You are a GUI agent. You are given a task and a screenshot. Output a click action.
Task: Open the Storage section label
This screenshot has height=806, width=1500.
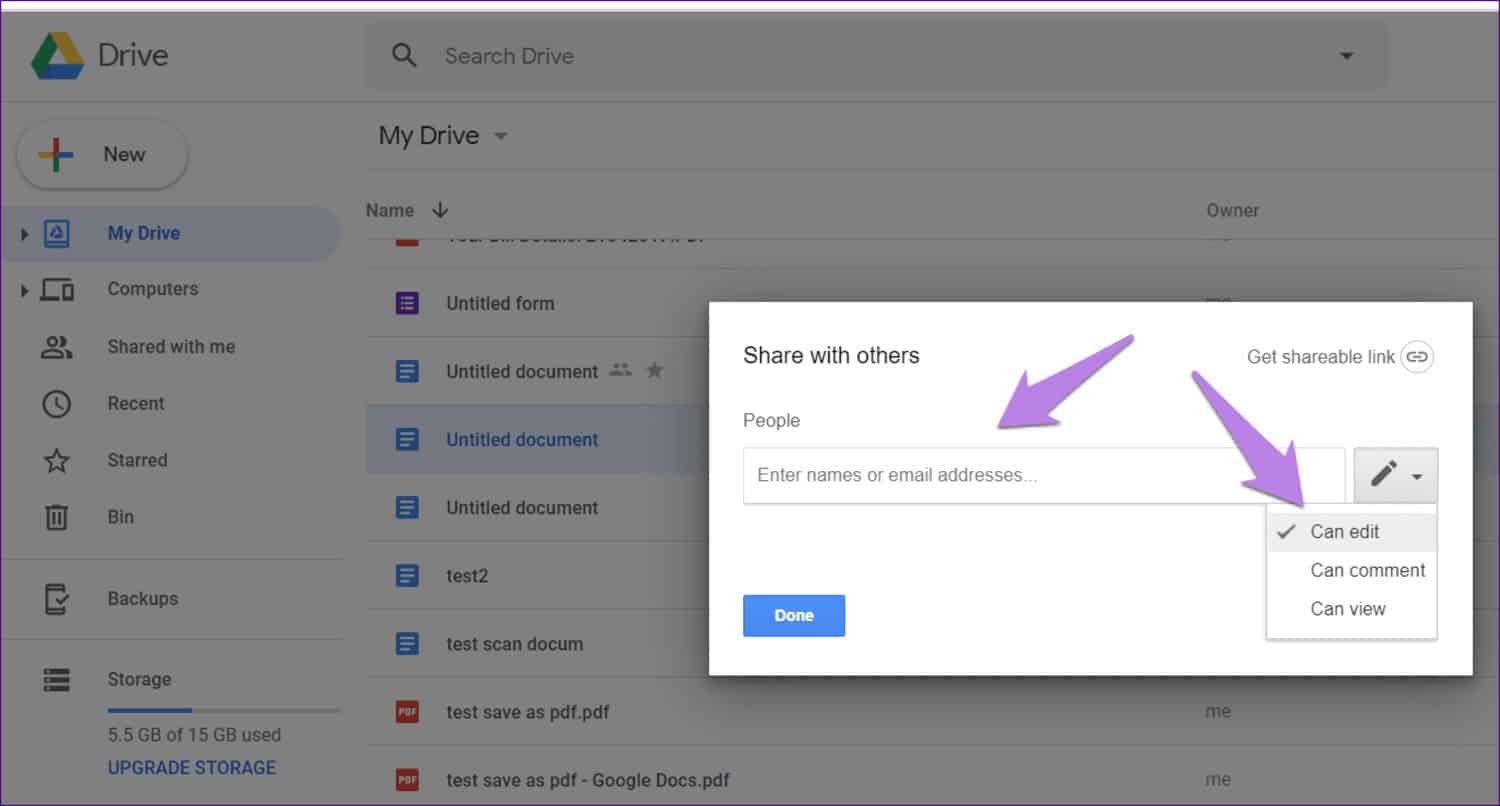coord(139,679)
